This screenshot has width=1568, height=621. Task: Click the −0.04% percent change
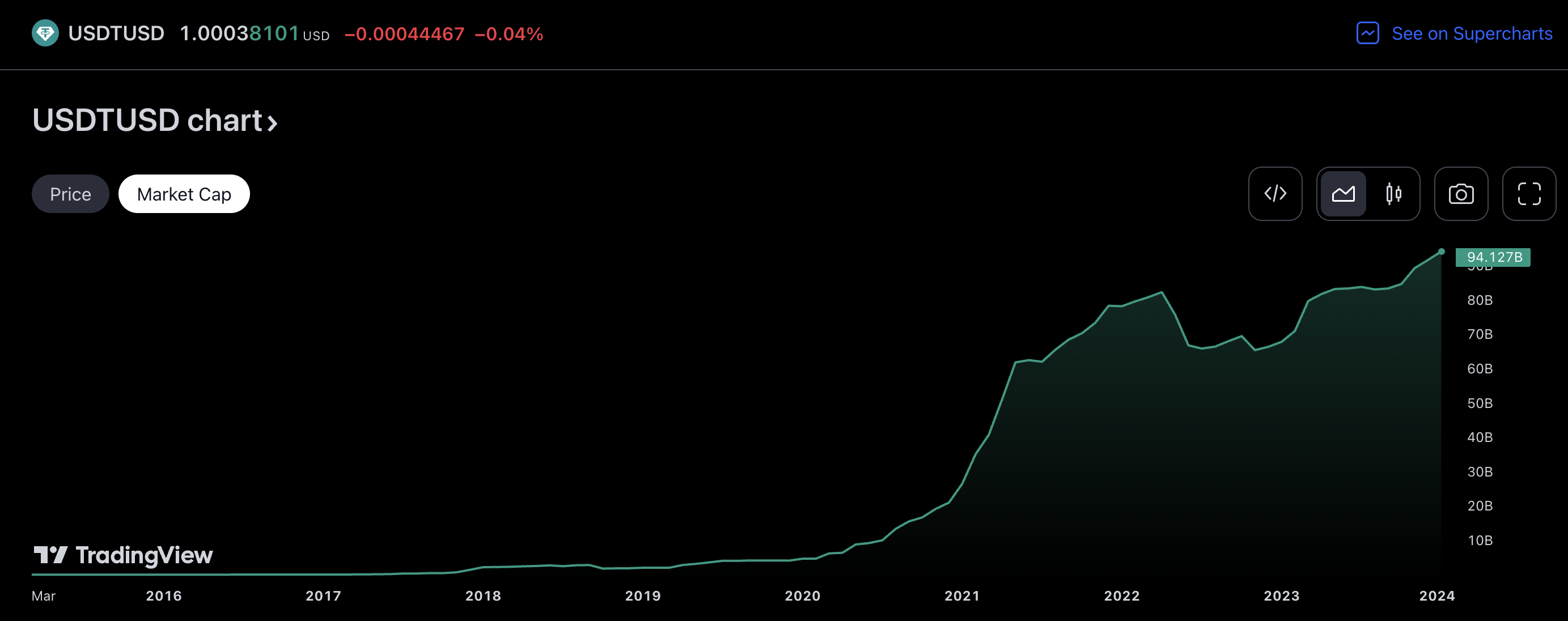508,33
